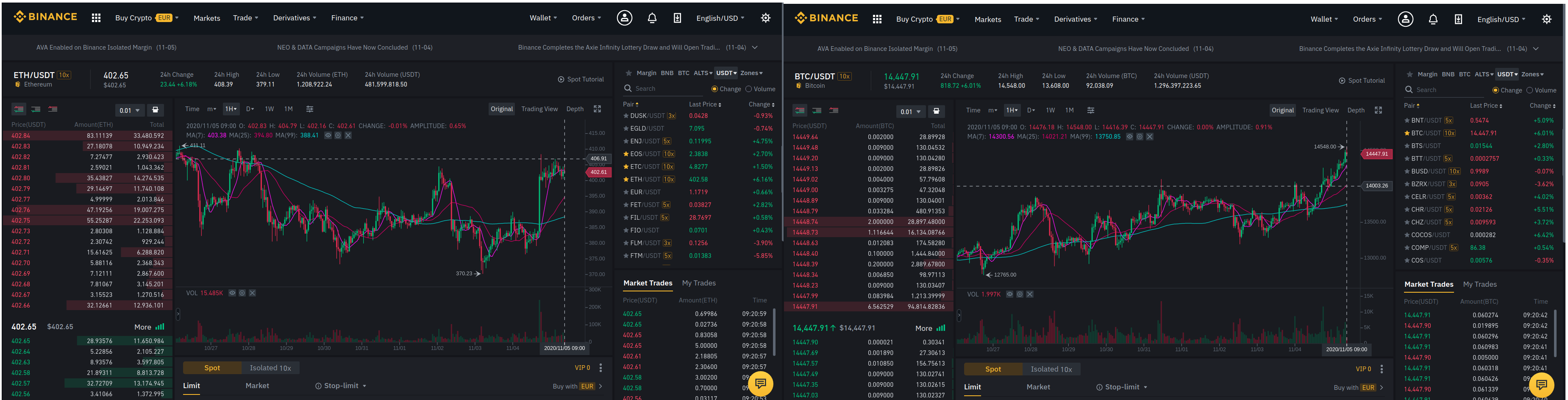Open support chat in ETH/USDT window

pos(760,383)
